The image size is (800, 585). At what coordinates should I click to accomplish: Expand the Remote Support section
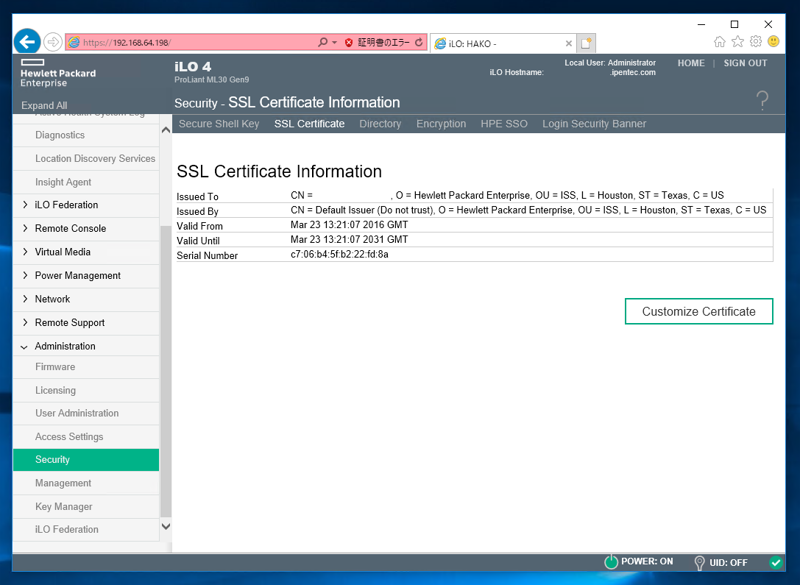pyautogui.click(x=25, y=322)
